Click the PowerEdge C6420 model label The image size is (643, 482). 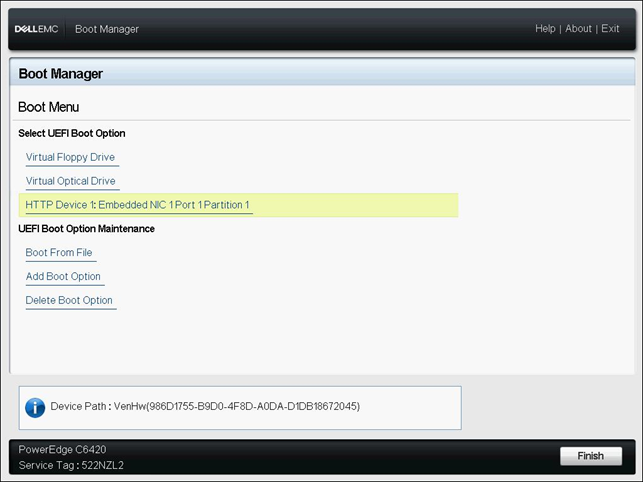click(62, 450)
